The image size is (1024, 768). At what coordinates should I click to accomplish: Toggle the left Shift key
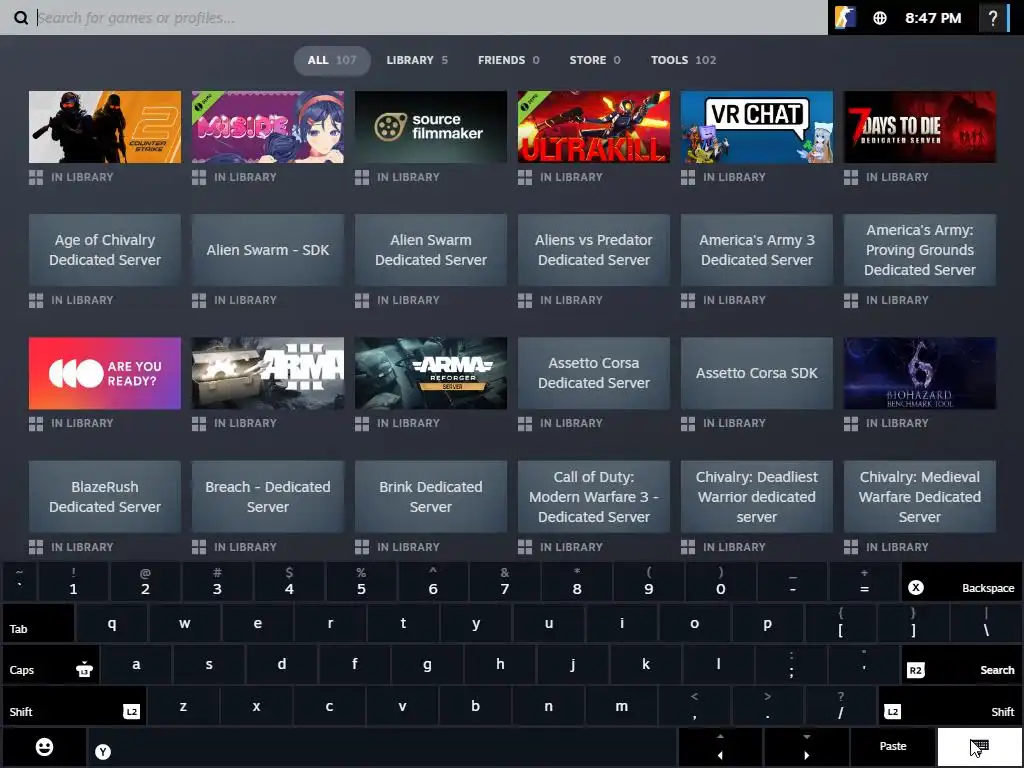click(x=74, y=706)
